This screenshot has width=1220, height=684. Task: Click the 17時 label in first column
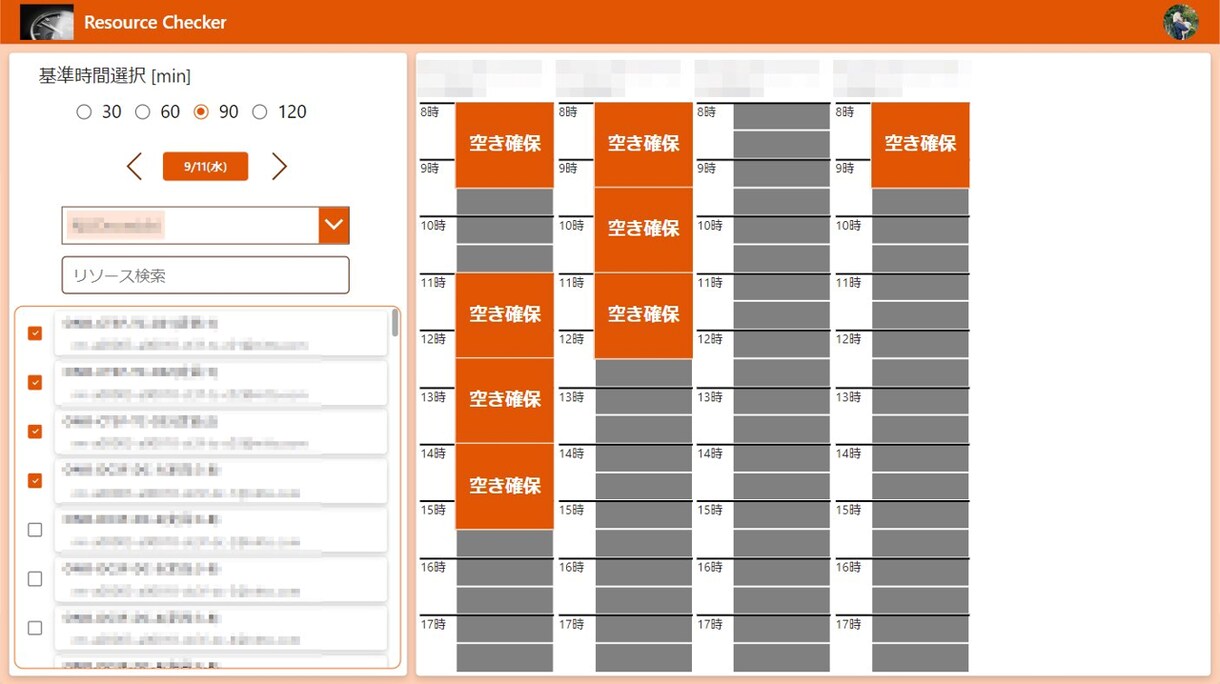[x=432, y=624]
